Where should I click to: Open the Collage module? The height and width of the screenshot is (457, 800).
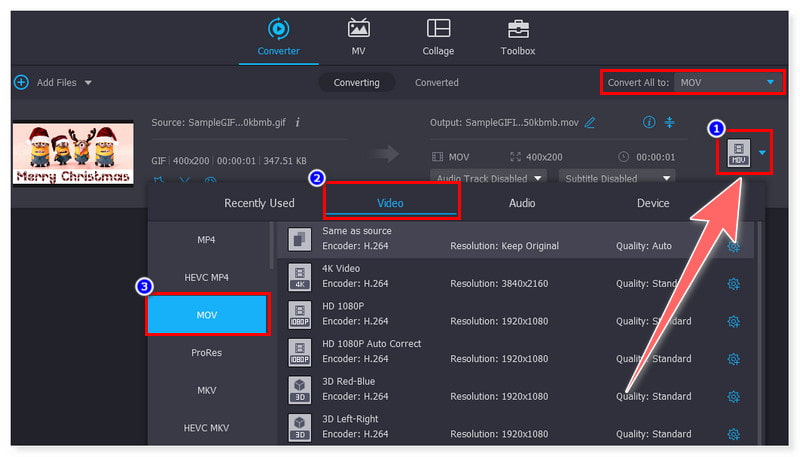(x=437, y=38)
